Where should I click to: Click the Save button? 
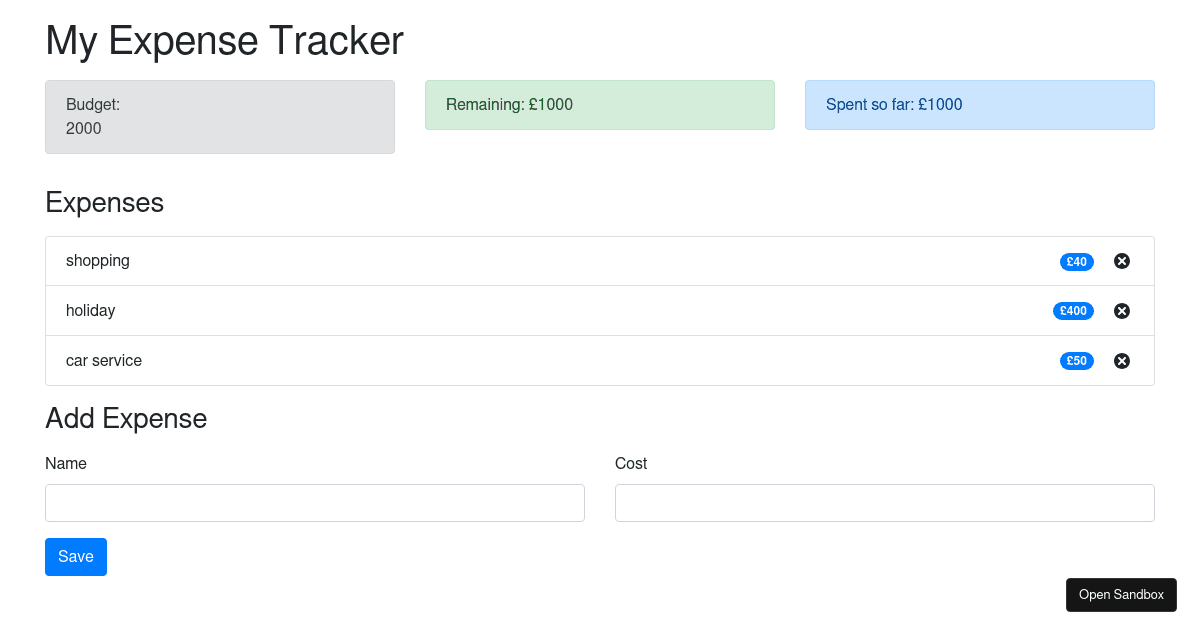[x=75, y=557]
